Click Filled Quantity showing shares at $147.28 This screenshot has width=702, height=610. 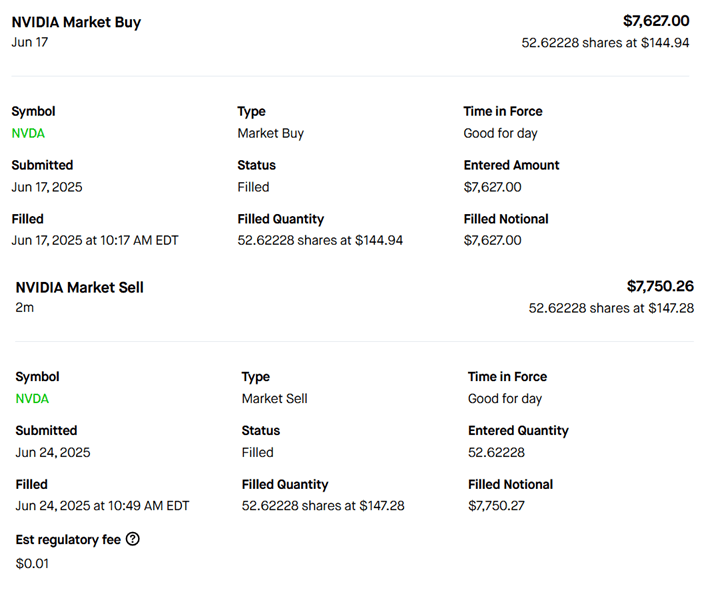323,506
